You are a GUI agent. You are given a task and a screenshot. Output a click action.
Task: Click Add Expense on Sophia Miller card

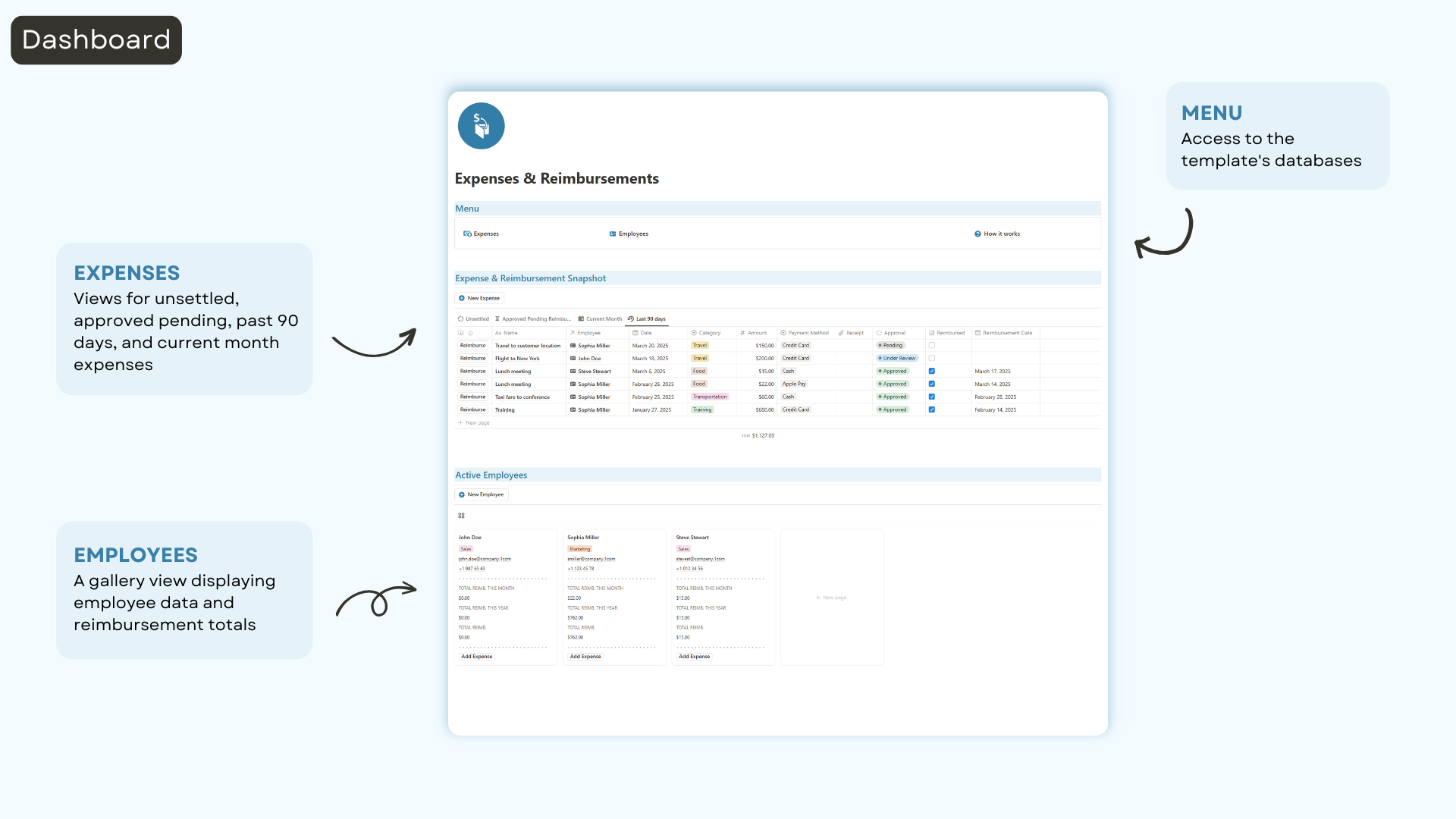[x=585, y=657]
